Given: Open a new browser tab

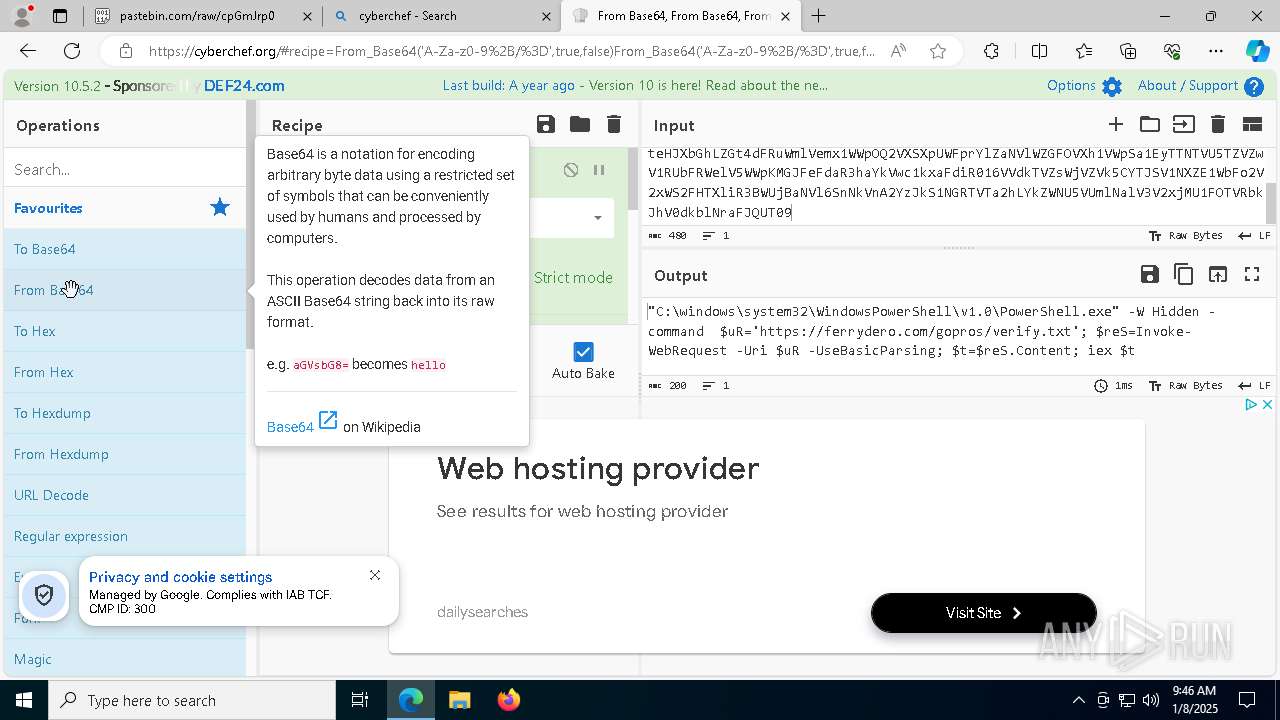Looking at the screenshot, I should tap(819, 16).
